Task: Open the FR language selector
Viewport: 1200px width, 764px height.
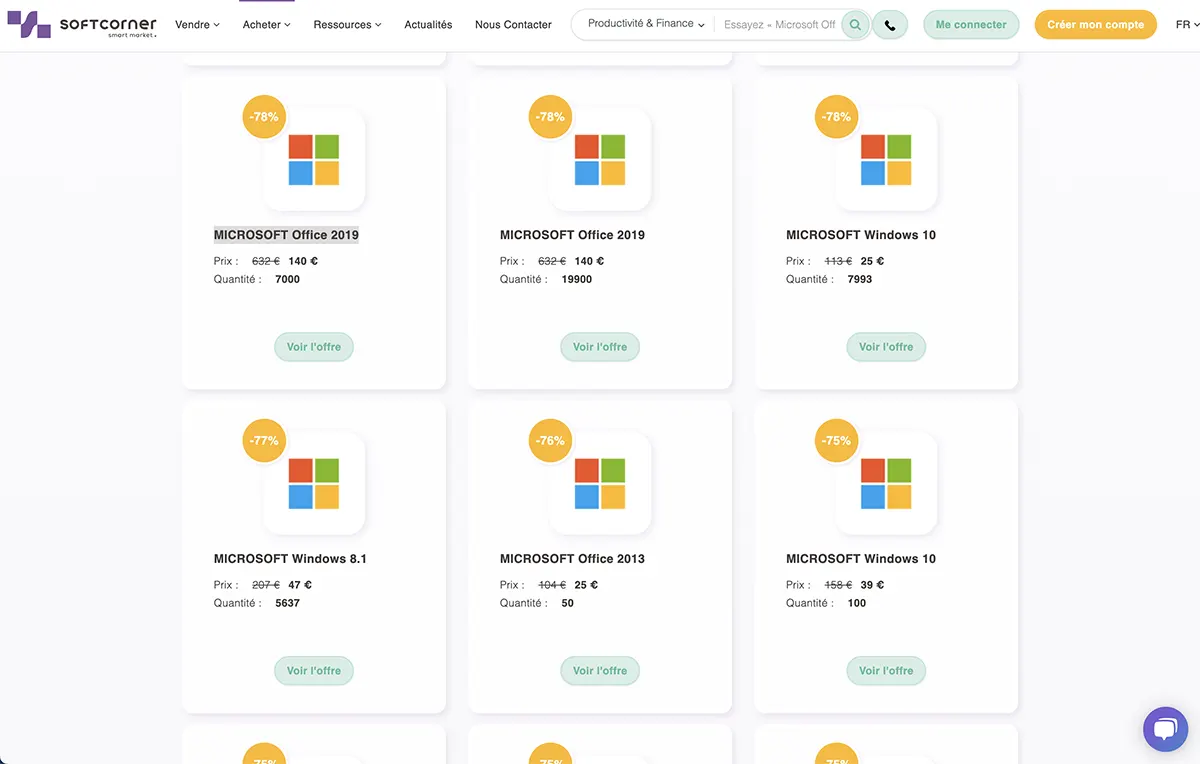Action: [x=1187, y=25]
